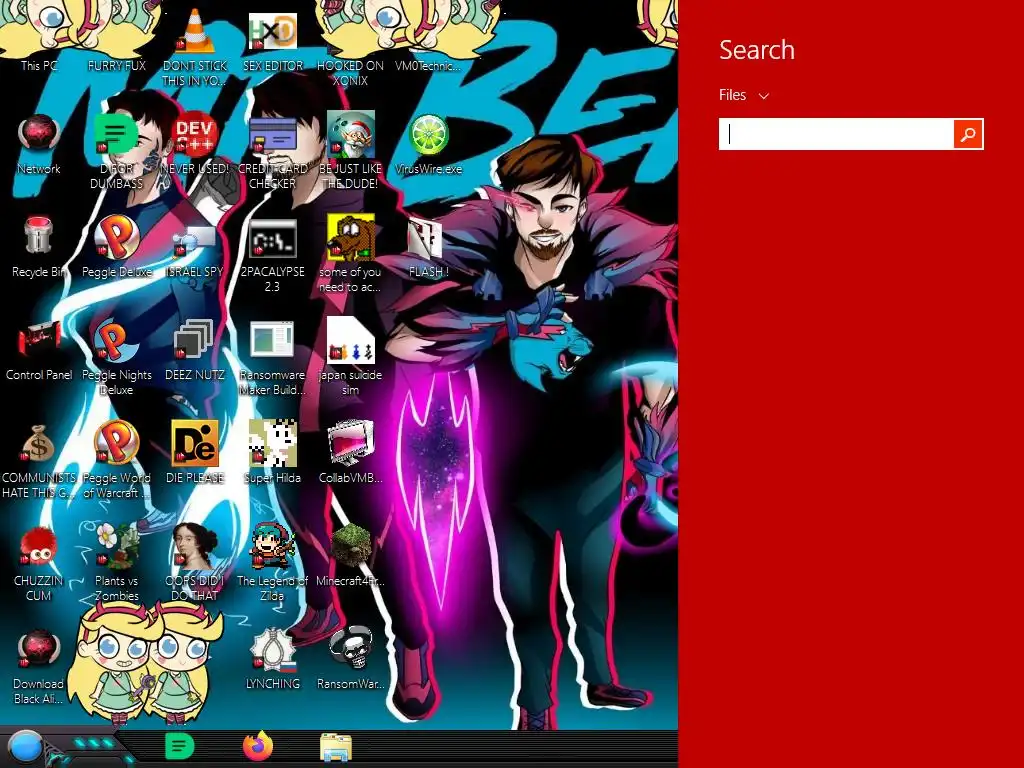
Task: Select the Recycle Bin icon
Action: tap(39, 247)
